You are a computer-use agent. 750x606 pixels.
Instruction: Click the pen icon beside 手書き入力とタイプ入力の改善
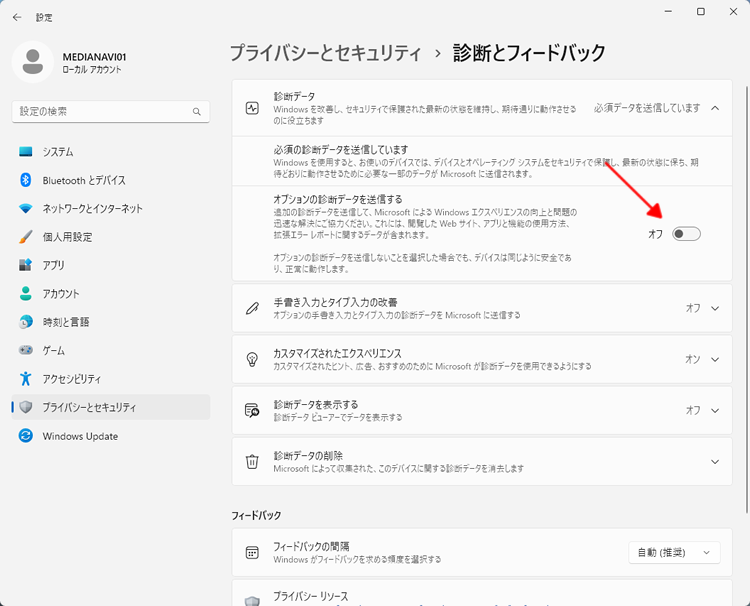[x=252, y=308]
